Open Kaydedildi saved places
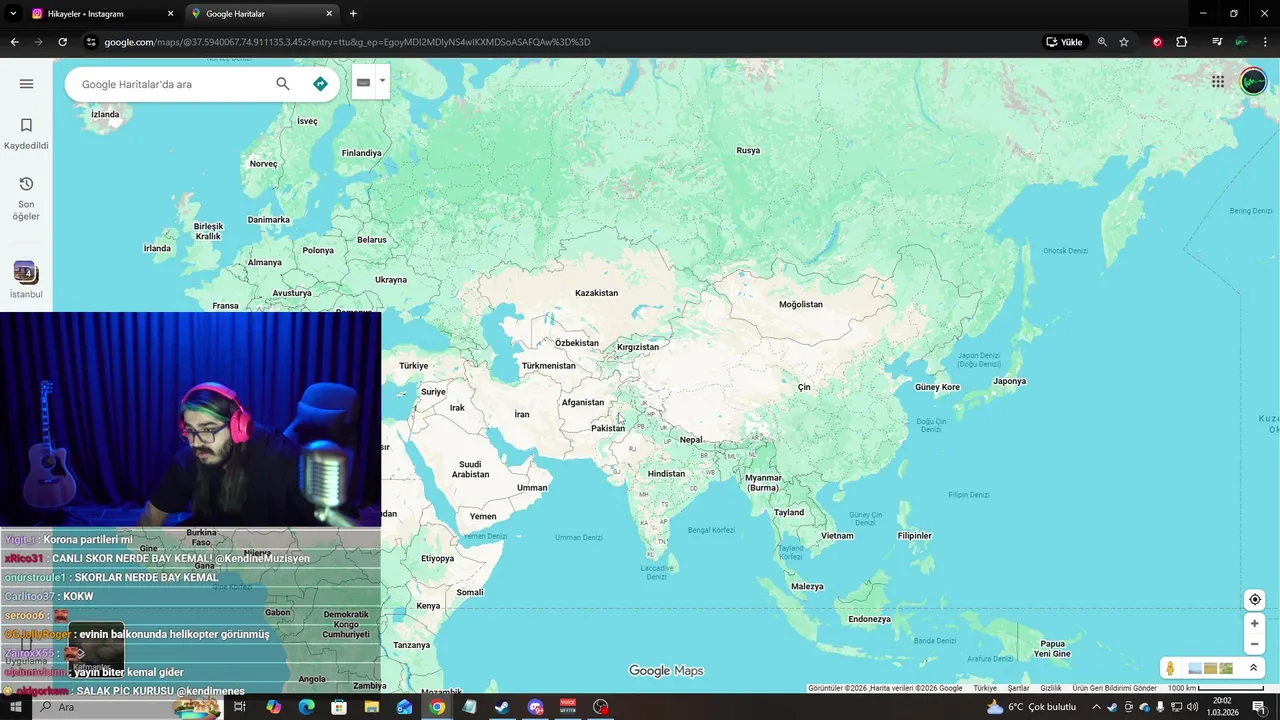The width and height of the screenshot is (1280, 720). [x=26, y=134]
